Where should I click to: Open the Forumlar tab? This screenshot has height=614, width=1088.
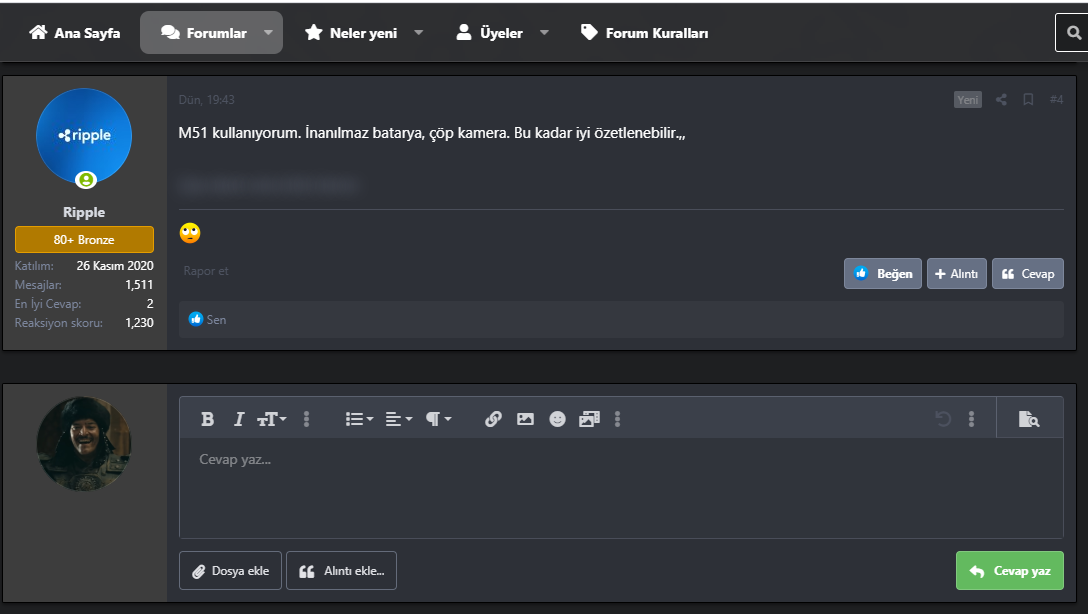click(203, 33)
